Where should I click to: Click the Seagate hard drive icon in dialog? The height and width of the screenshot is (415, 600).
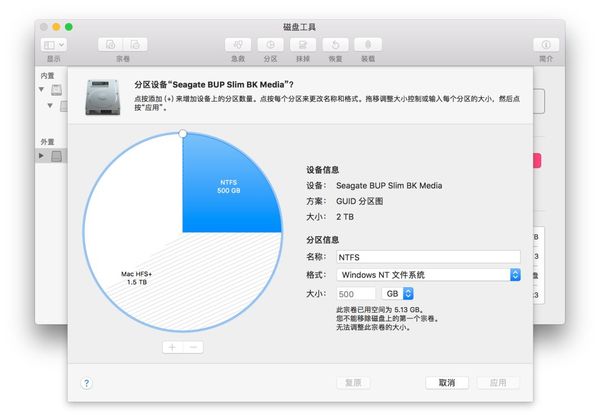pyautogui.click(x=103, y=97)
